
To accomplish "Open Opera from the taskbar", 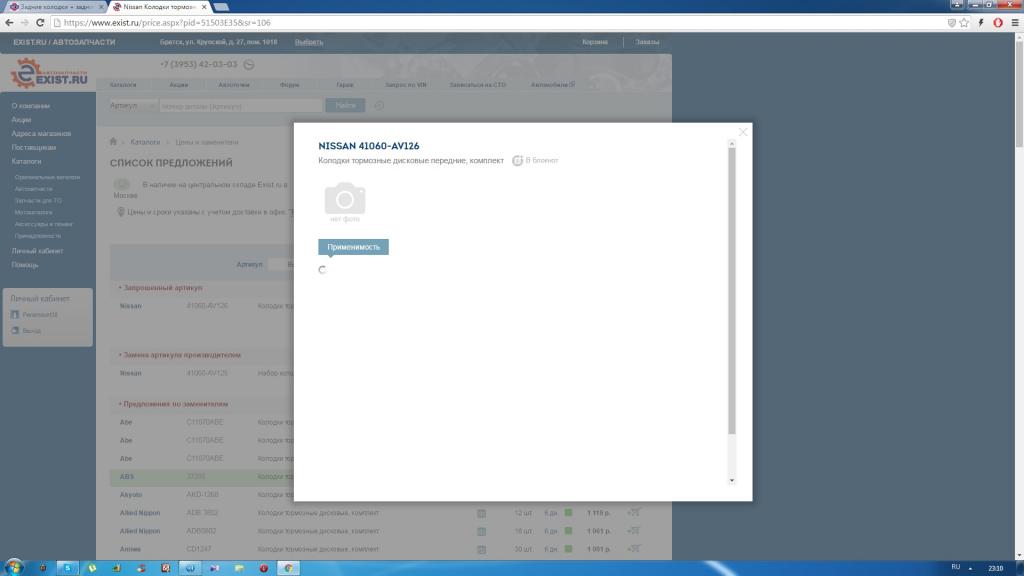I will click(x=264, y=568).
